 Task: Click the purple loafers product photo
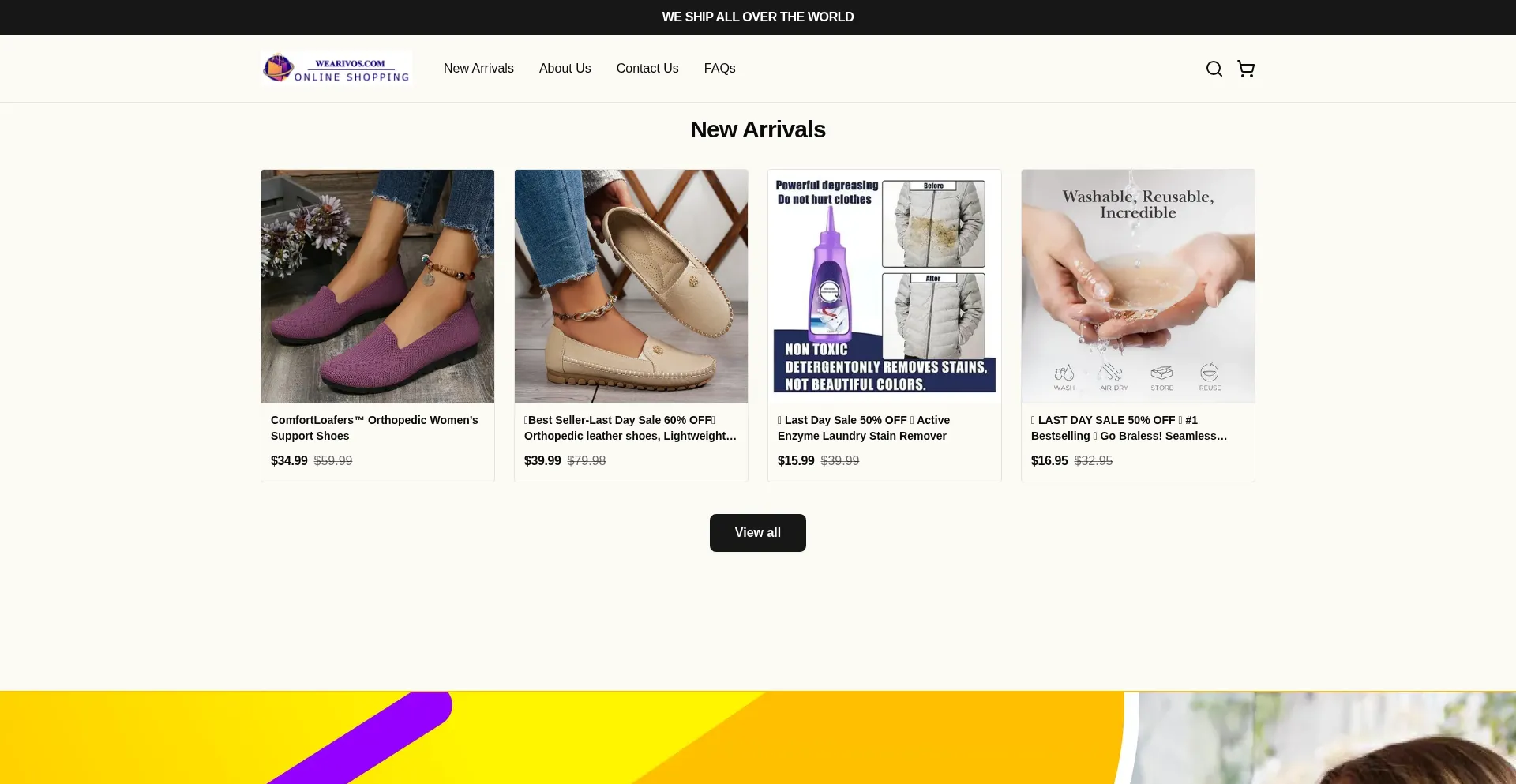click(377, 286)
